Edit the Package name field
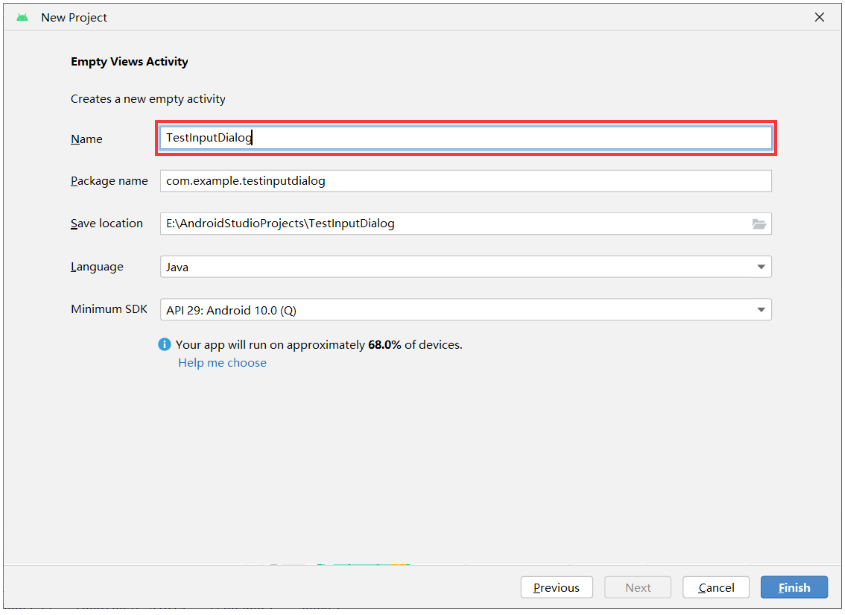845x615 pixels. [466, 181]
